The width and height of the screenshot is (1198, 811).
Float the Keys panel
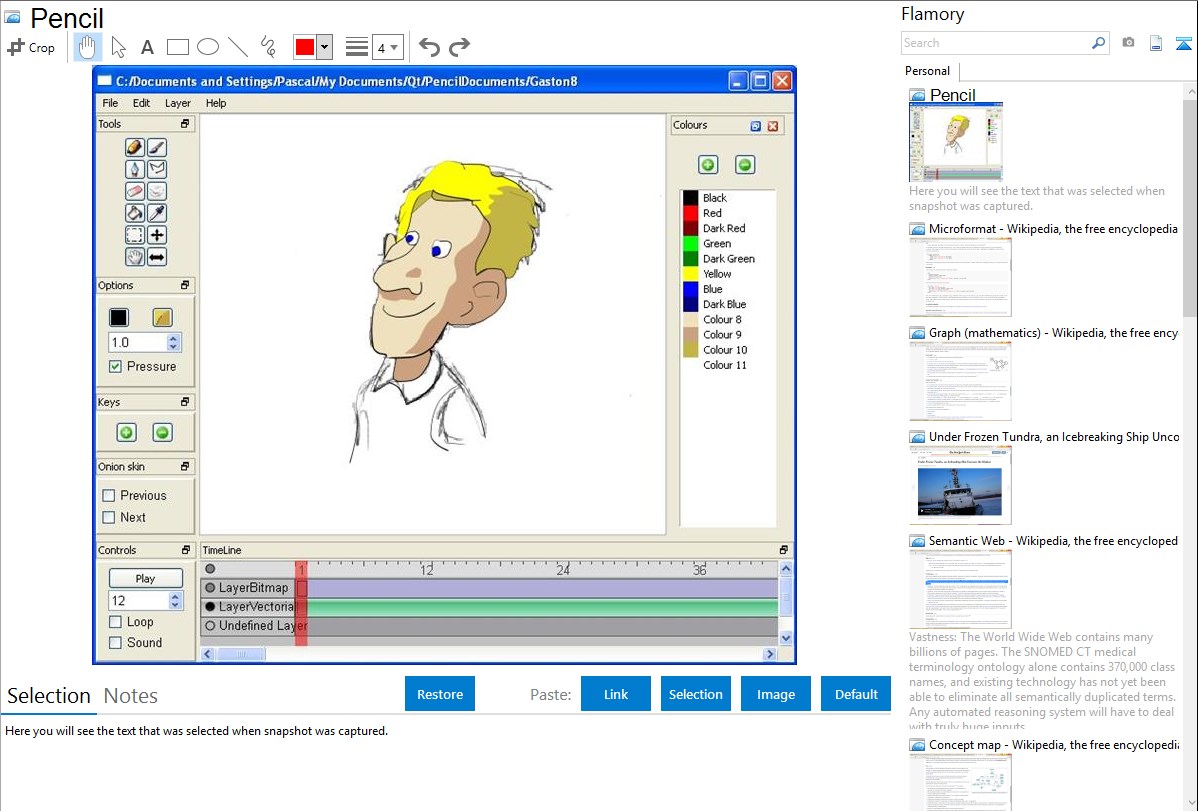pos(185,402)
